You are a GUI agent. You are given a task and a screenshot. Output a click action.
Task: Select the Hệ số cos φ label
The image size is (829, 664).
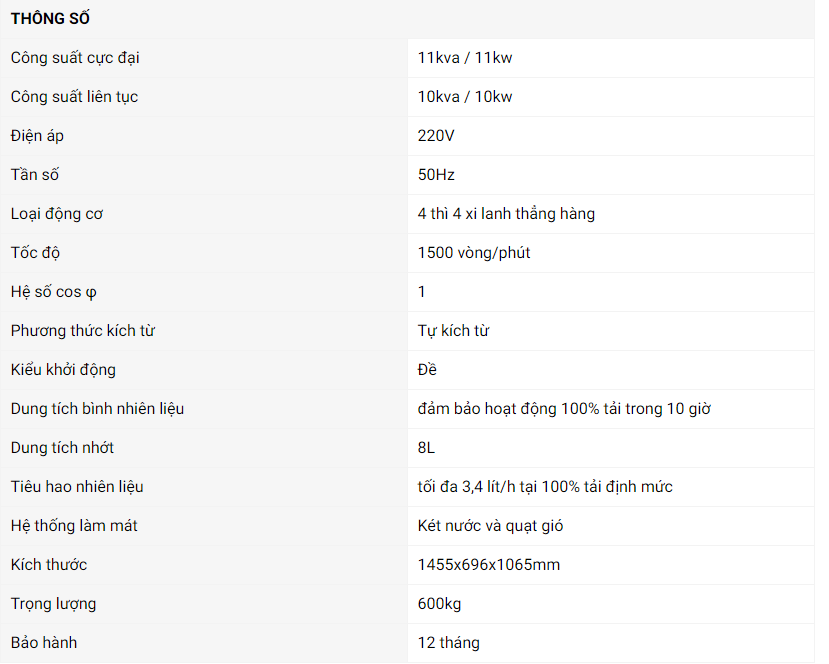(x=54, y=292)
